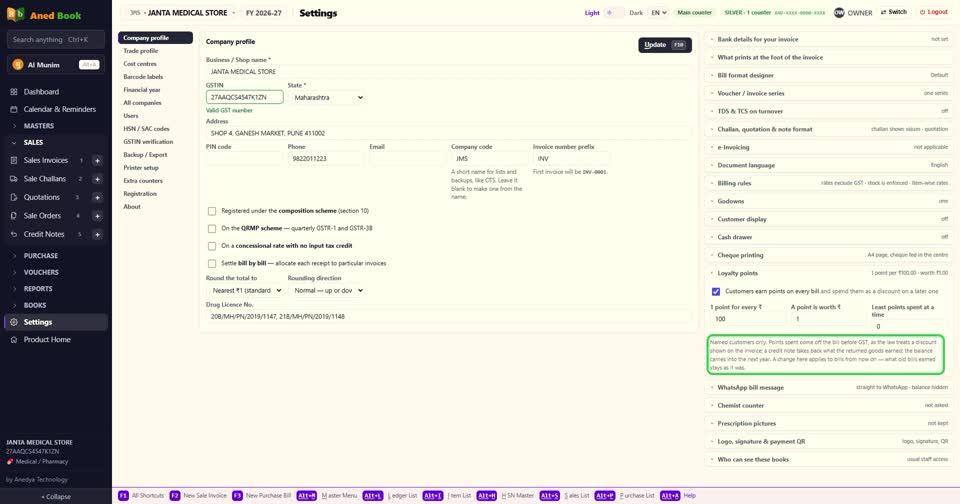Check Settle bill by bill option
Image resolution: width=960 pixels, height=504 pixels.
[x=212, y=263]
